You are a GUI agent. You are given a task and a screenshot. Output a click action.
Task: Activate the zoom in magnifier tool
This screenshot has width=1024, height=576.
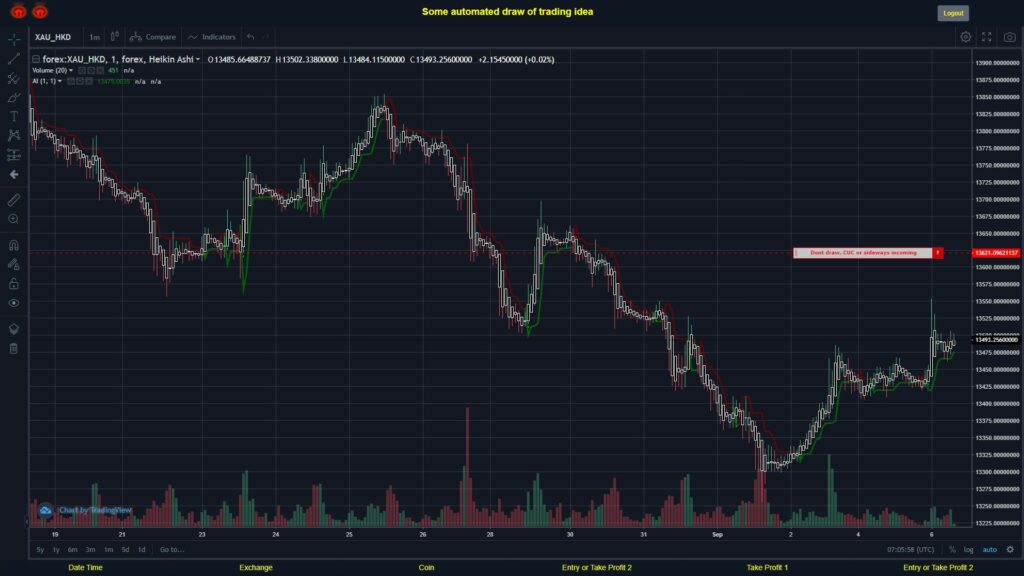point(14,219)
